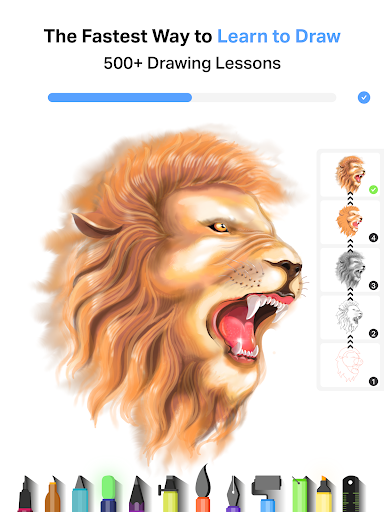Select the purple crayon tool
Screen dimensions: 384x512
click(x=137, y=495)
